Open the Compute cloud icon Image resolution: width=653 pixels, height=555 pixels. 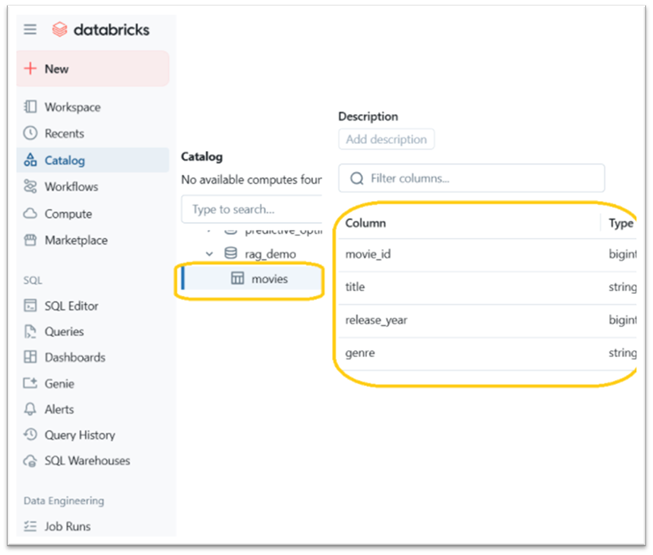30,214
